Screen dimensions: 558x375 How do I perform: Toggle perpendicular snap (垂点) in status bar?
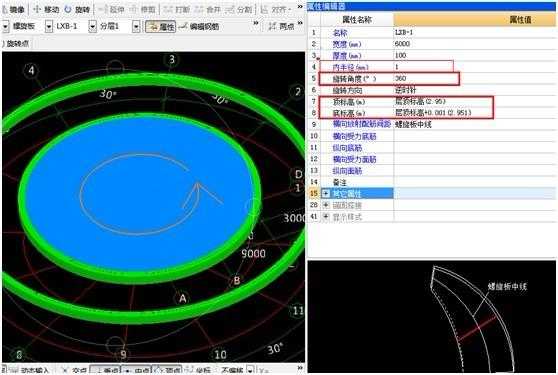[x=105, y=370]
